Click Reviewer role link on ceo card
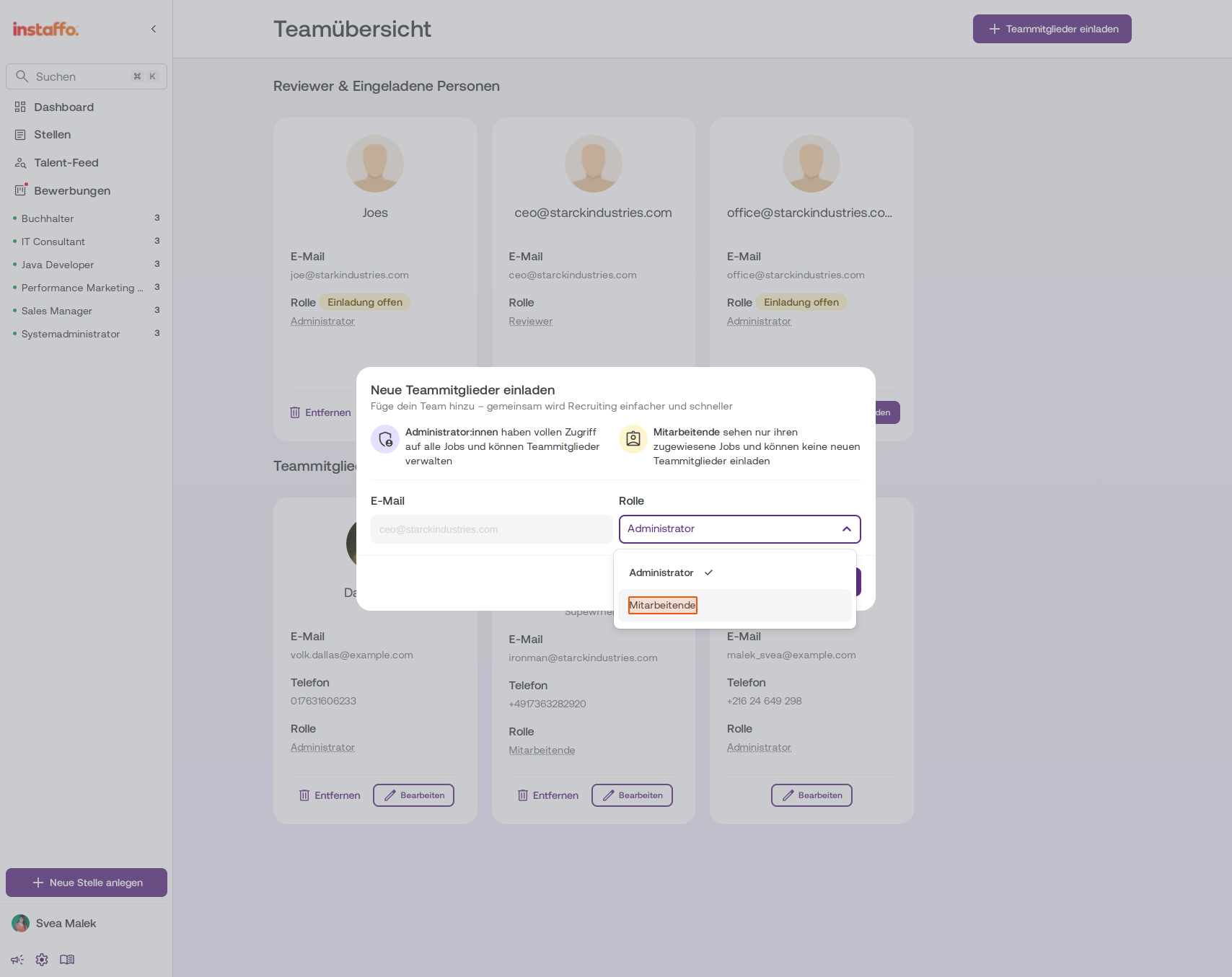 531,322
